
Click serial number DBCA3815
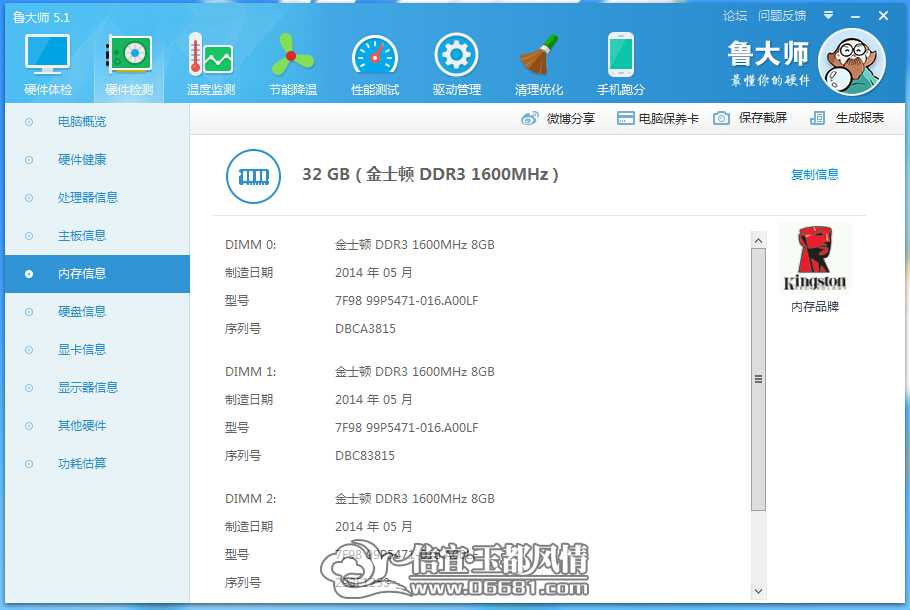tap(366, 329)
